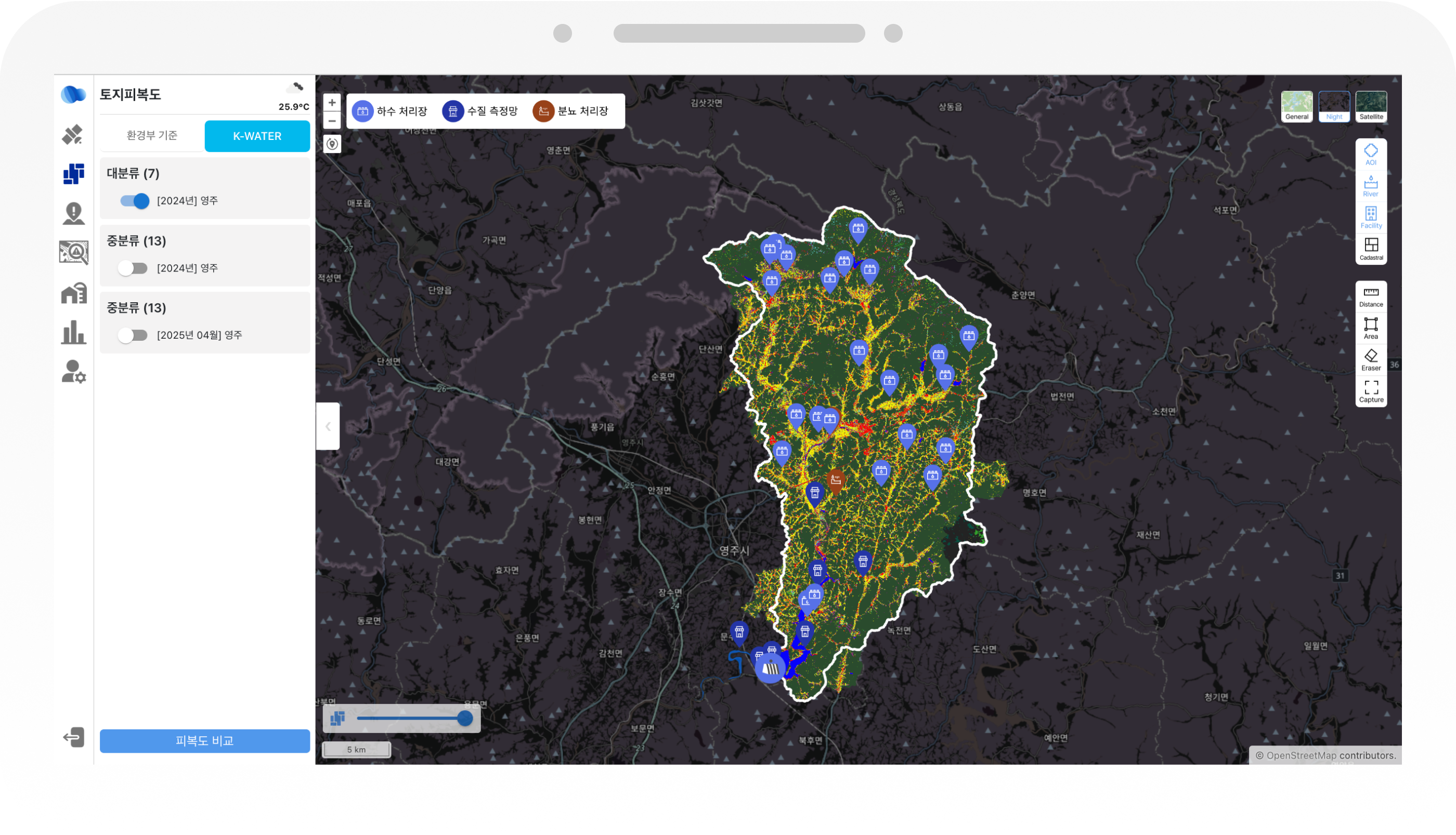Image resolution: width=1456 pixels, height=835 pixels.
Task: Click the Capture screenshot tool
Action: pyautogui.click(x=1371, y=392)
